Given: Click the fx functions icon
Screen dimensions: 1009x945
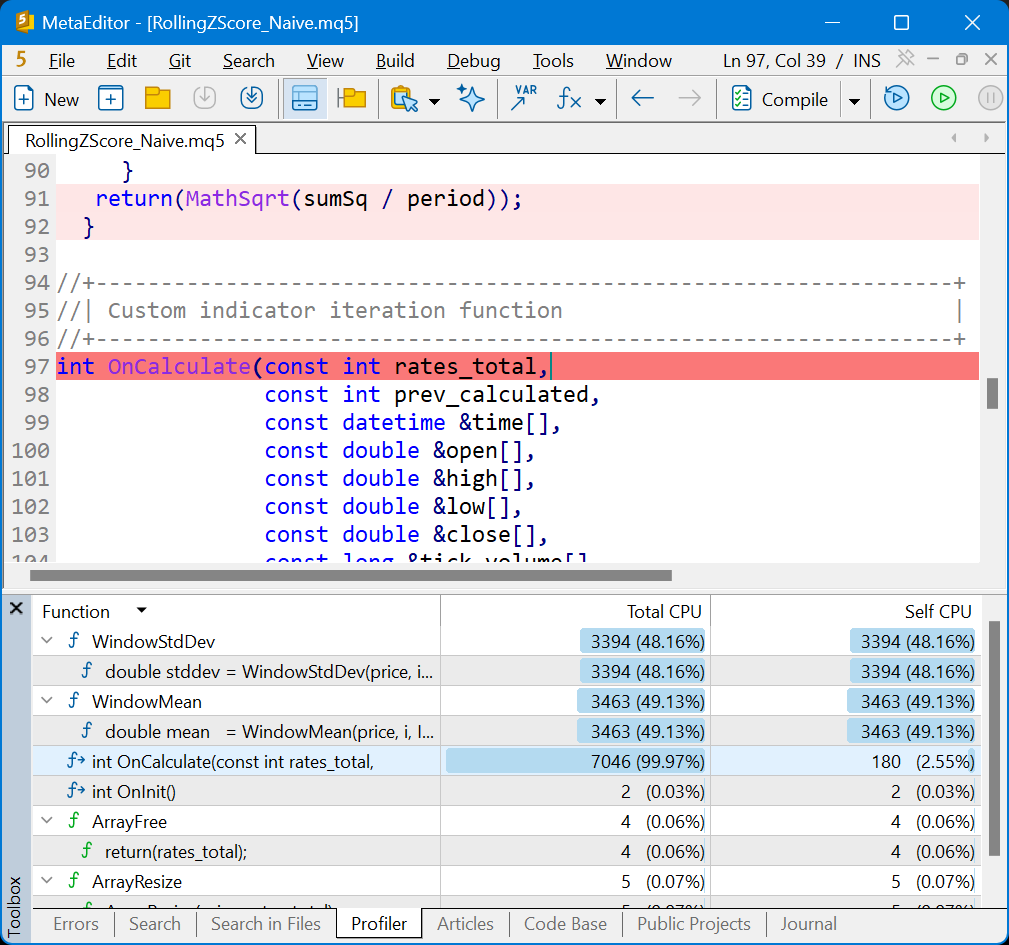Looking at the screenshot, I should 569,99.
